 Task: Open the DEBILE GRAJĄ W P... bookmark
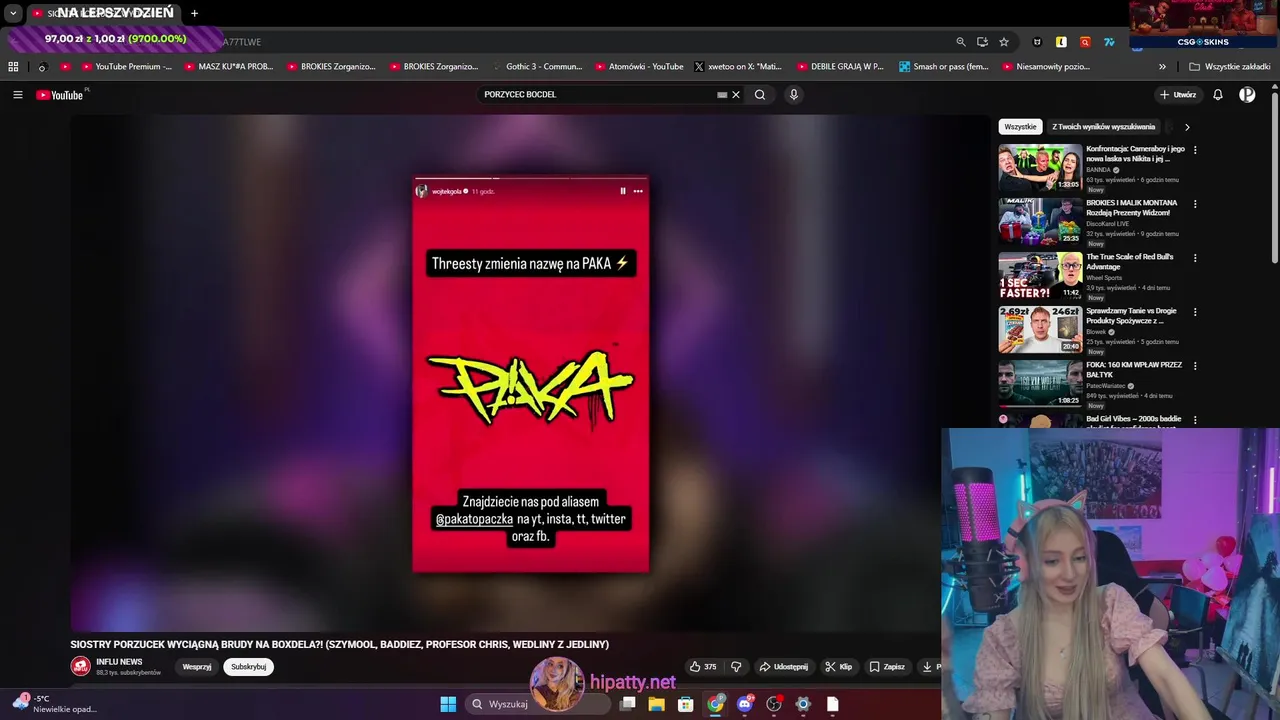coord(841,67)
